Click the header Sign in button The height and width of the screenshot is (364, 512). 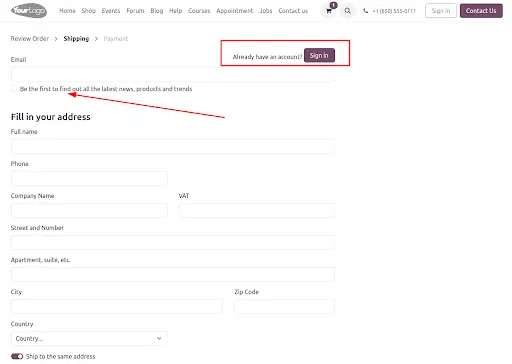441,11
